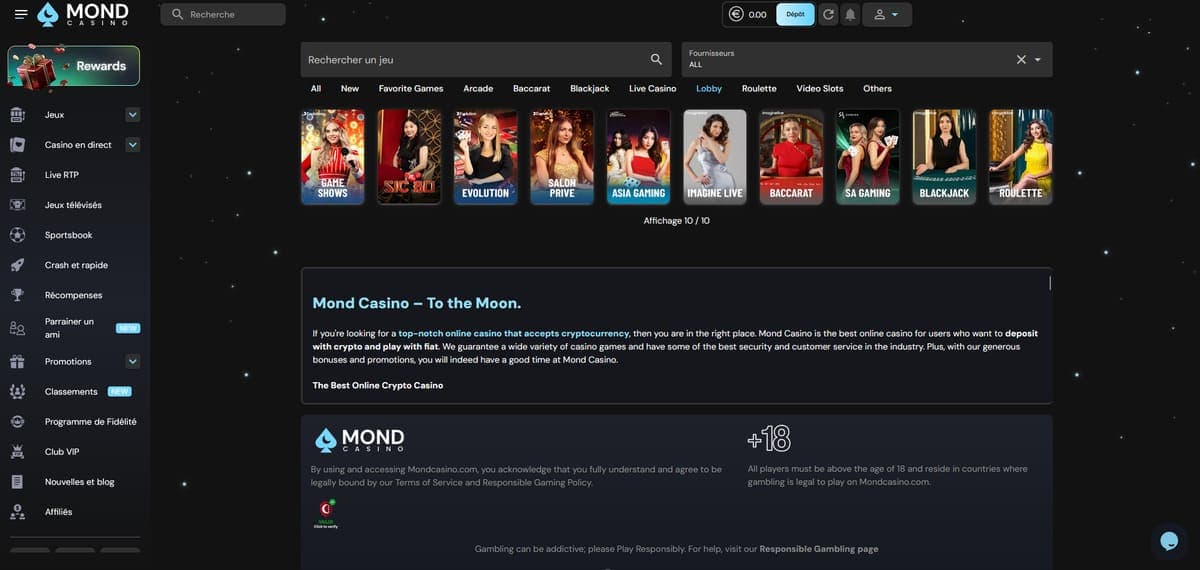Open the Evolution lobby thumbnail

tap(486, 157)
